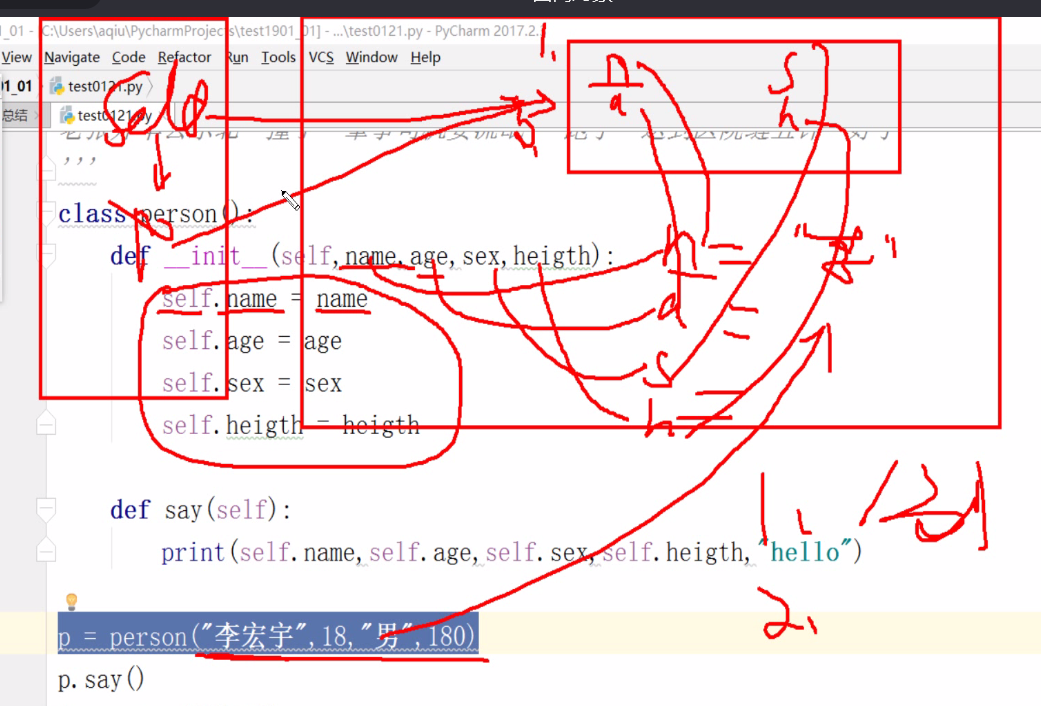Click 'self.age = age' line
Viewport: 1041px width, 706px height.
point(252,341)
